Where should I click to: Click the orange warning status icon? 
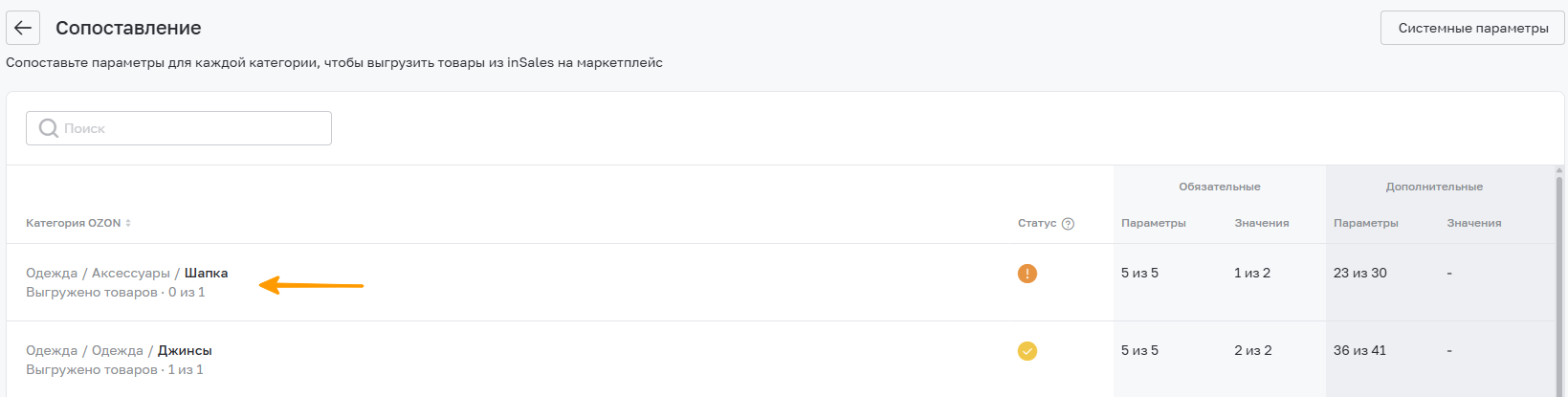tap(1027, 274)
